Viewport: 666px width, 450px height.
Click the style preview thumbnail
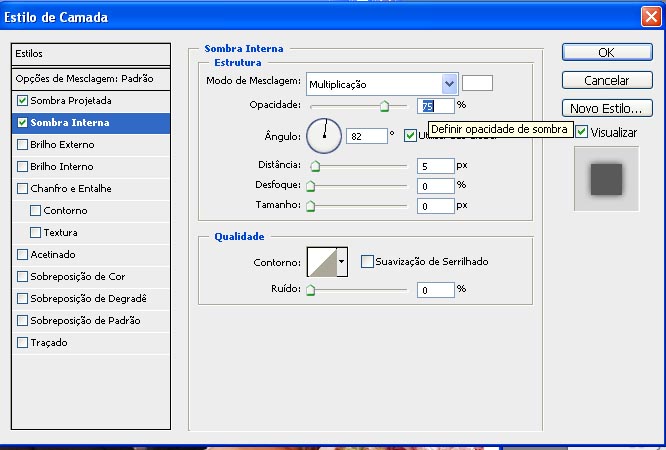point(606,179)
